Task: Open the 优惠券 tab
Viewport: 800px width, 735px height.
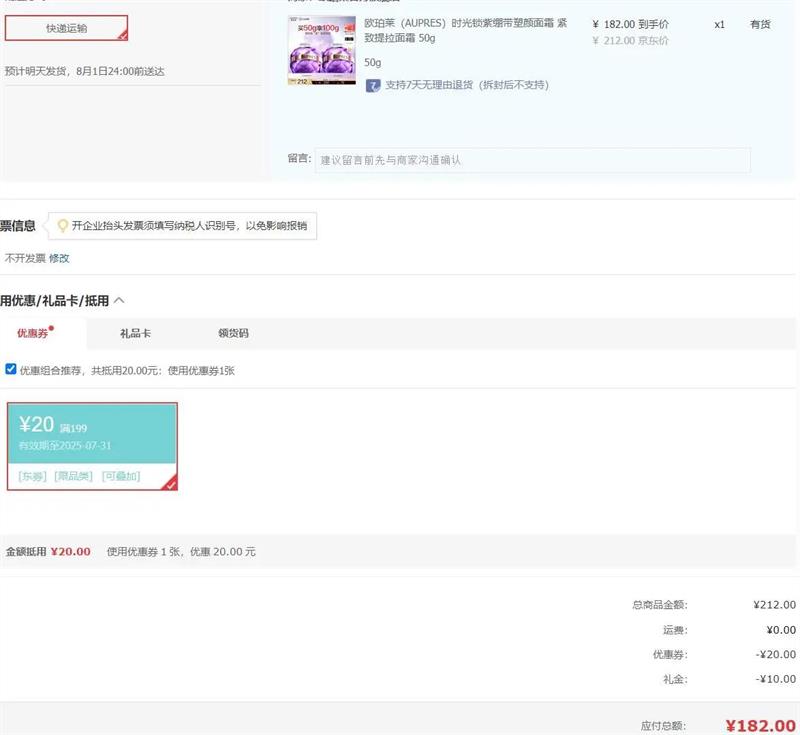Action: (x=32, y=333)
